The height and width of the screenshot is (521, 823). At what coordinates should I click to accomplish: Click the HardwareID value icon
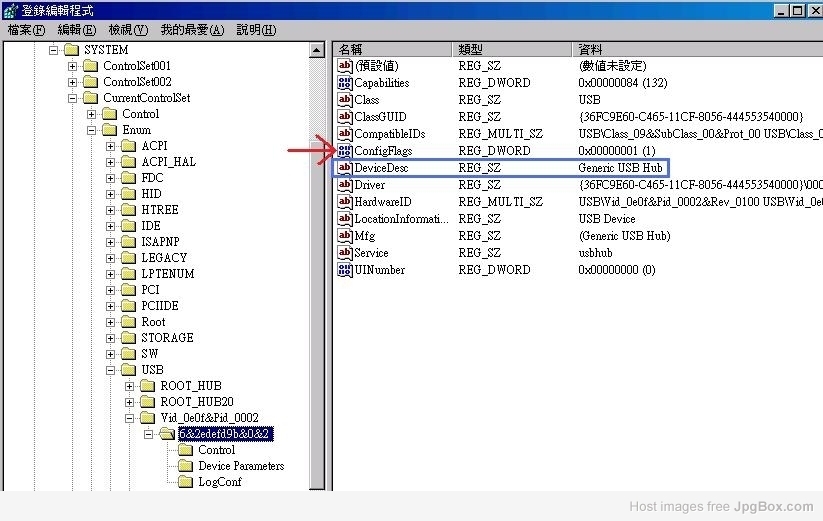(345, 202)
